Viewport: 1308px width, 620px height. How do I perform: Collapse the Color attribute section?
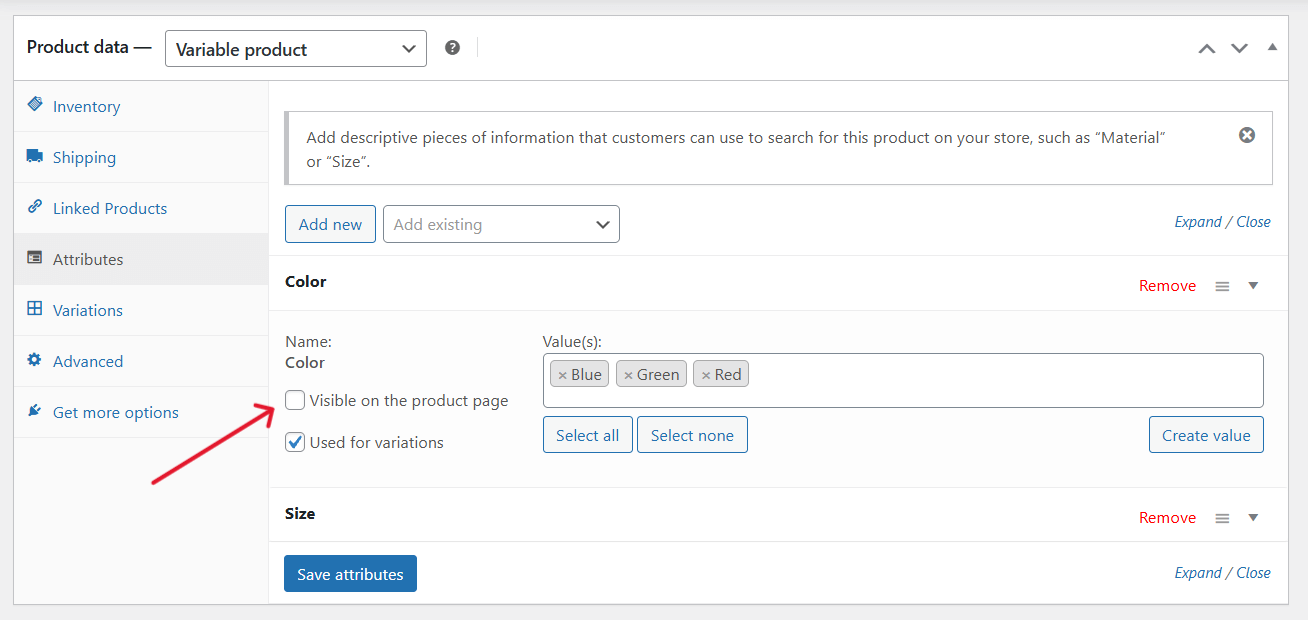(x=1253, y=285)
